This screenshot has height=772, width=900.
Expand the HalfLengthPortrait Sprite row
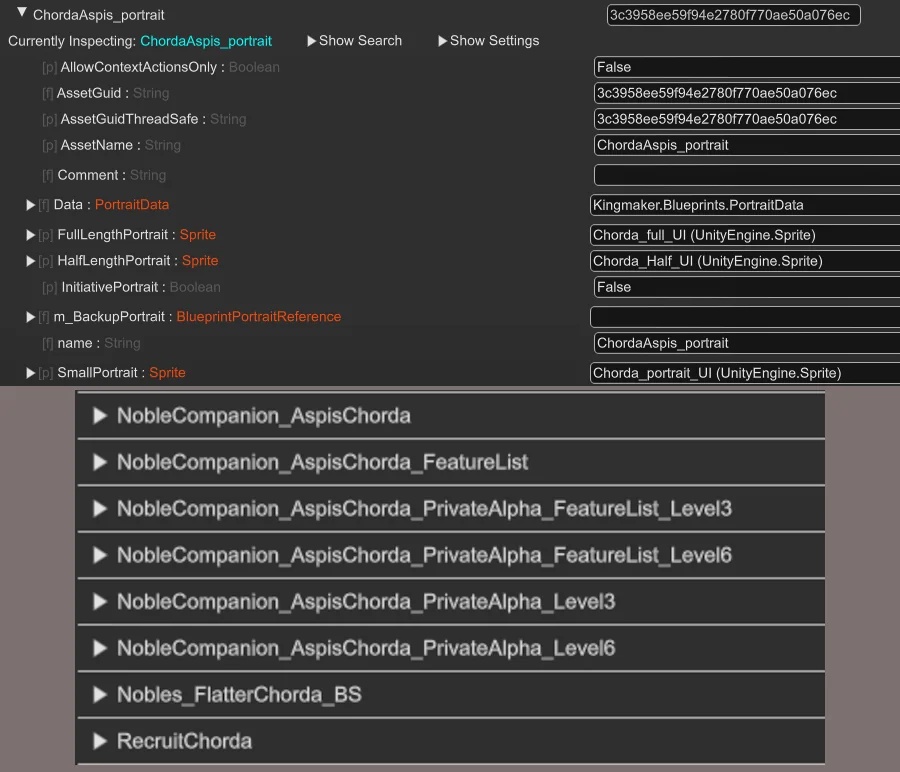point(30,261)
